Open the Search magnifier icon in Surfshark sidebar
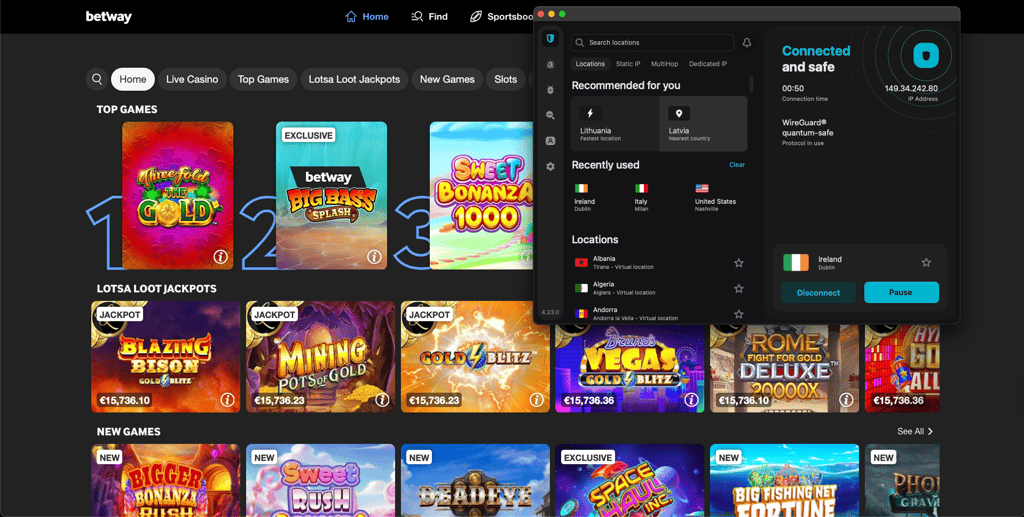 click(551, 115)
